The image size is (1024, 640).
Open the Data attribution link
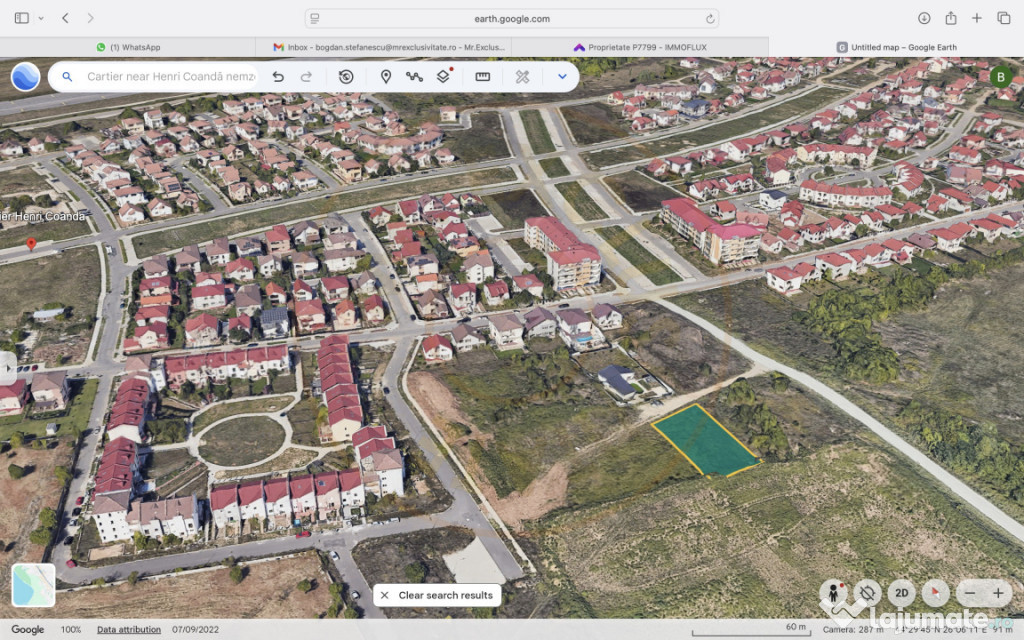coord(128,629)
